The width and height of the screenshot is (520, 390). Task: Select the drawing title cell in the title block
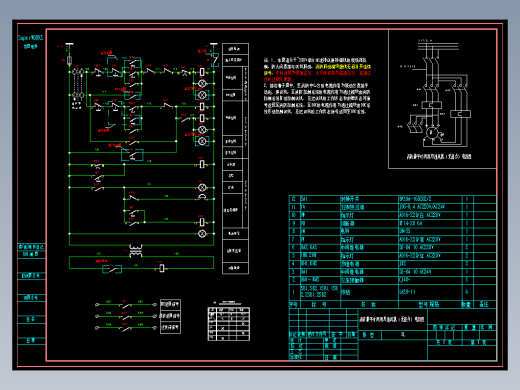393,319
